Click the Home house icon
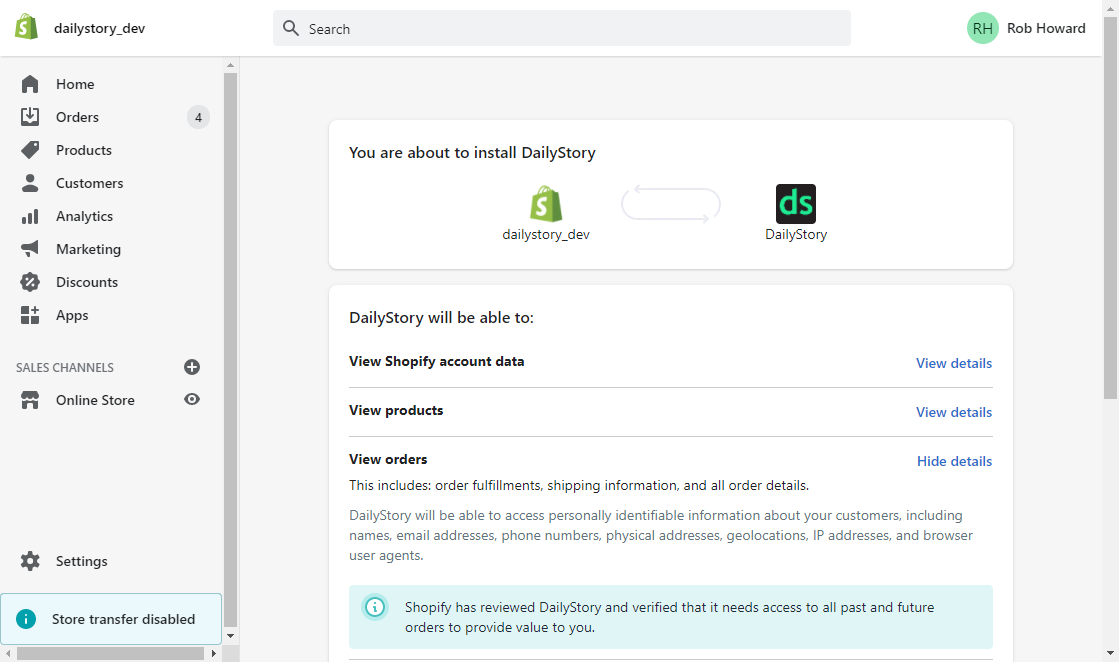The width and height of the screenshot is (1119, 662). tap(30, 84)
